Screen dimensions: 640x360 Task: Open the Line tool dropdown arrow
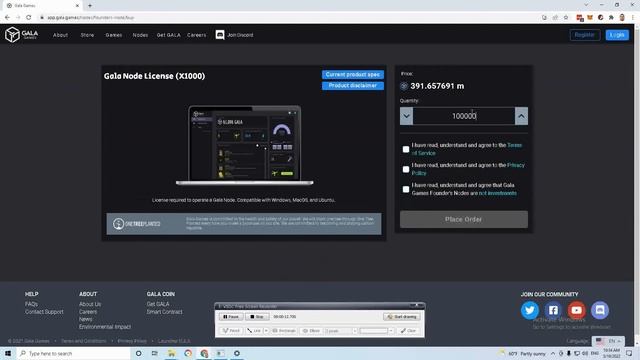266,331
